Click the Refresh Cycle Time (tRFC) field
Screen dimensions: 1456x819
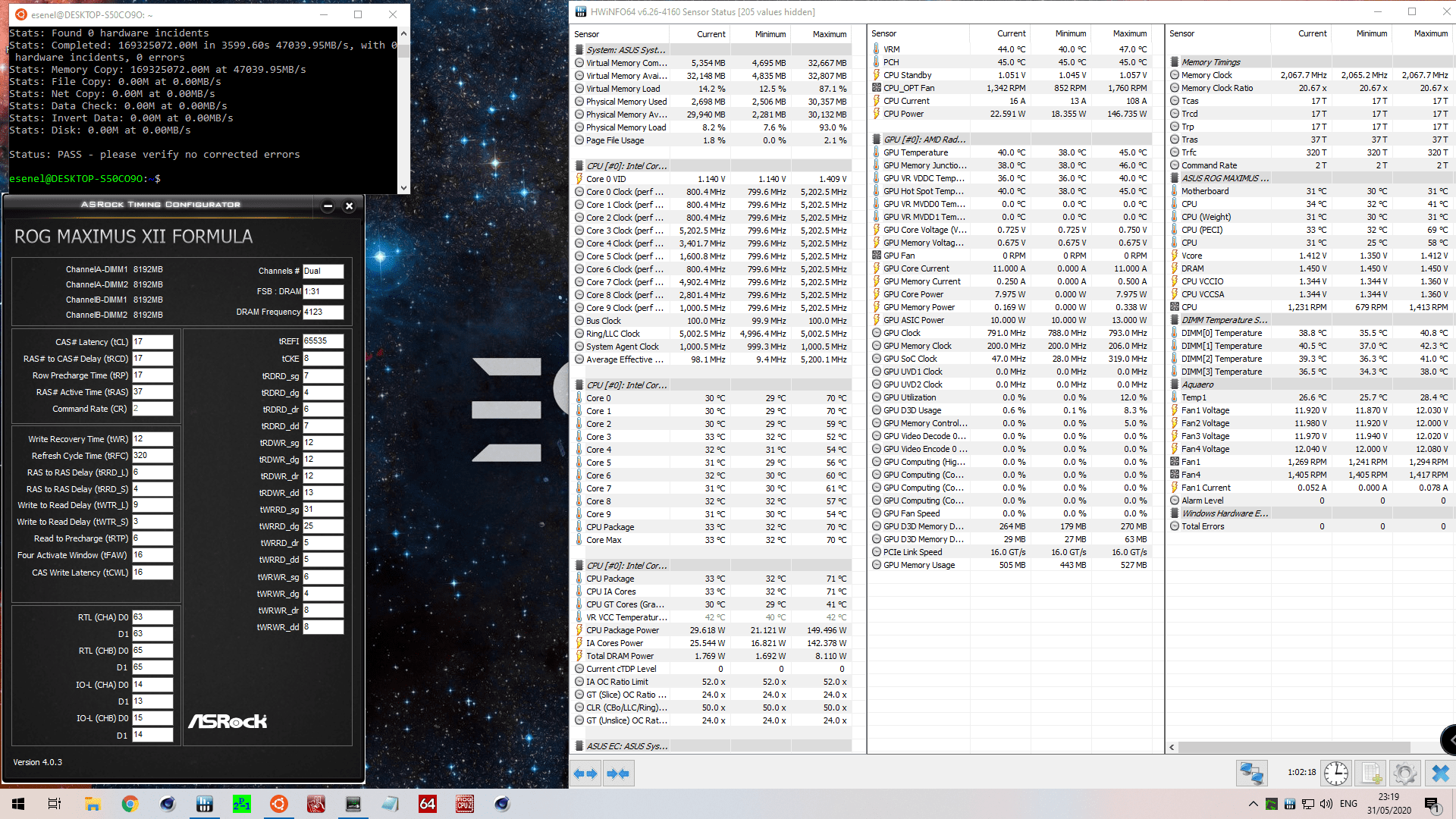pyautogui.click(x=152, y=456)
